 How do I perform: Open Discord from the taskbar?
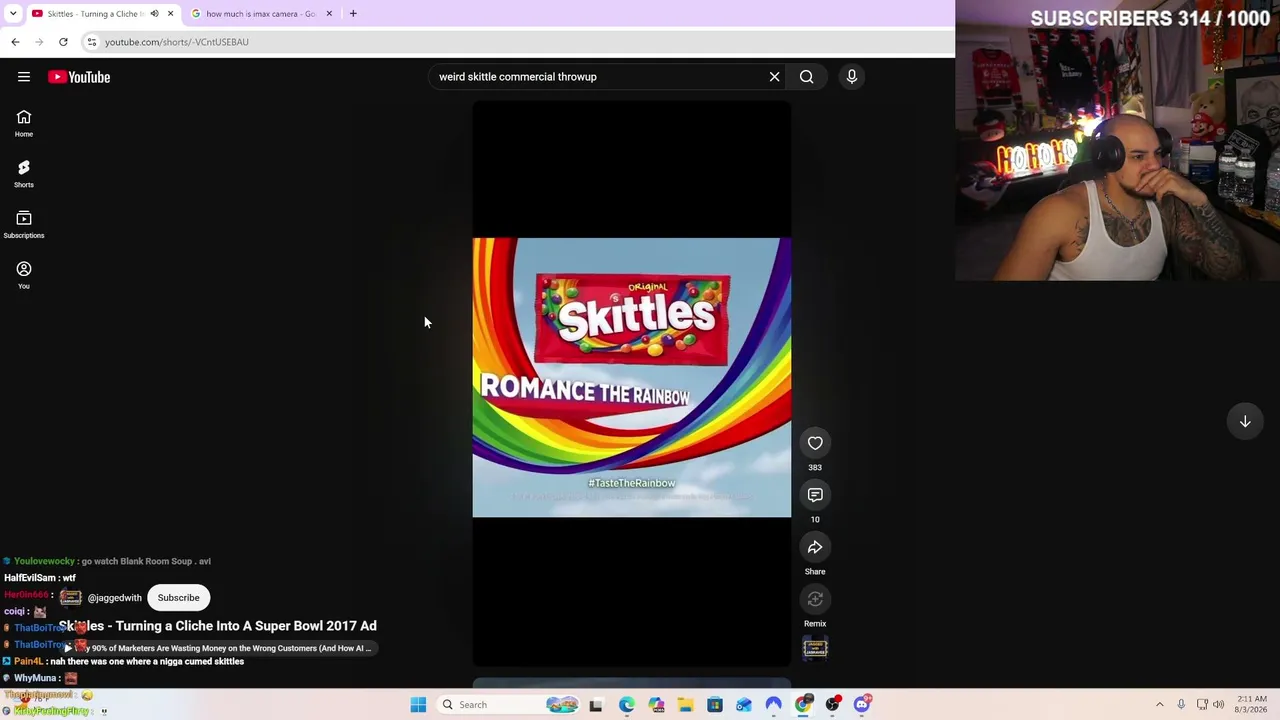tap(862, 705)
